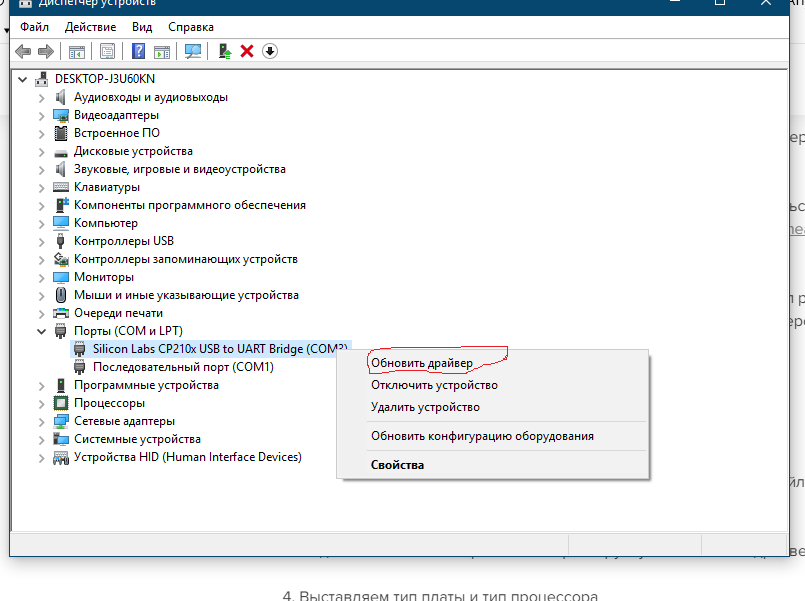Select Последовательный порт (COM1) device
This screenshot has height=601, width=805.
click(x=183, y=367)
